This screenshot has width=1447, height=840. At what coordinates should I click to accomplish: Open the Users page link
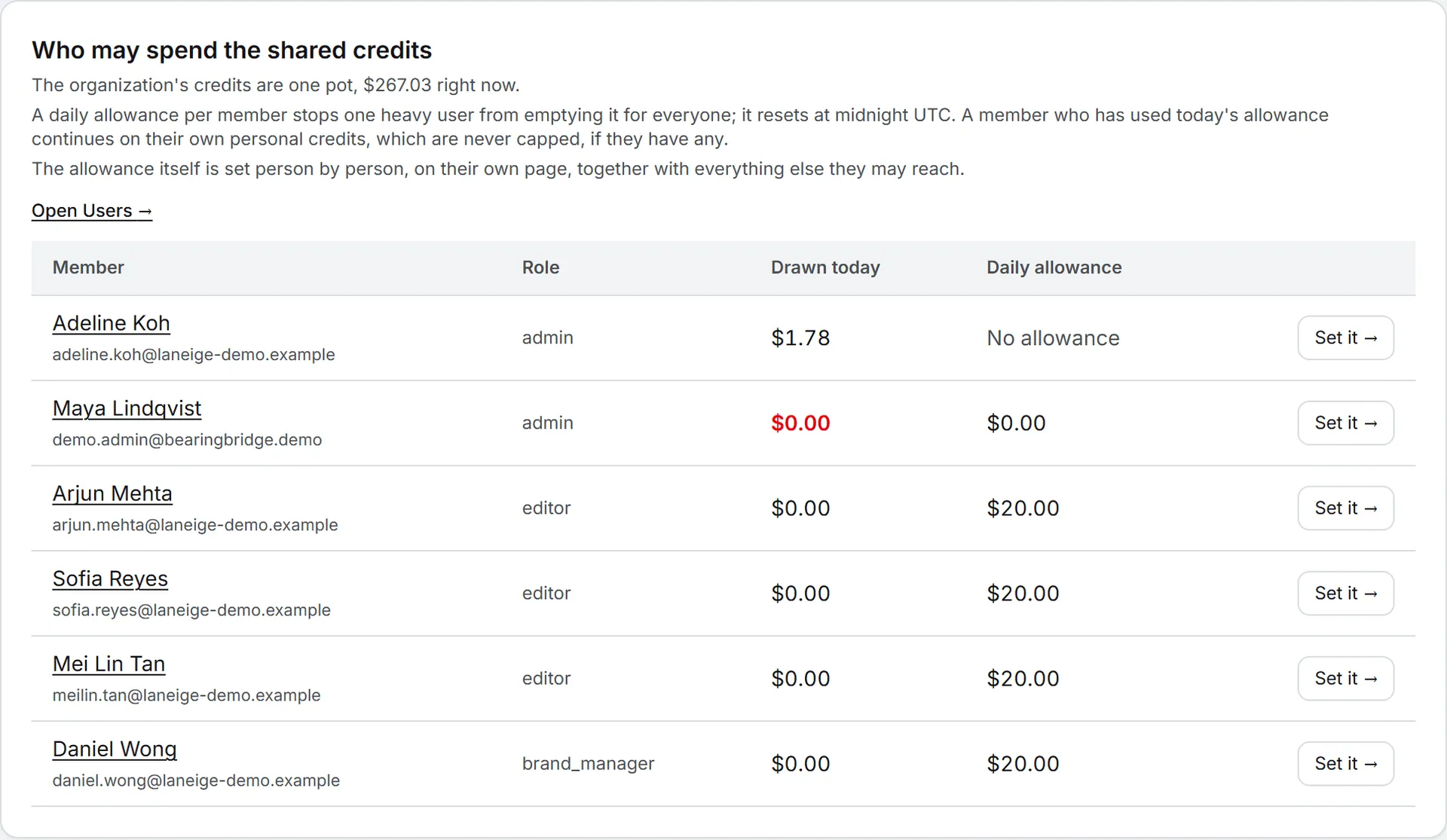(x=92, y=211)
